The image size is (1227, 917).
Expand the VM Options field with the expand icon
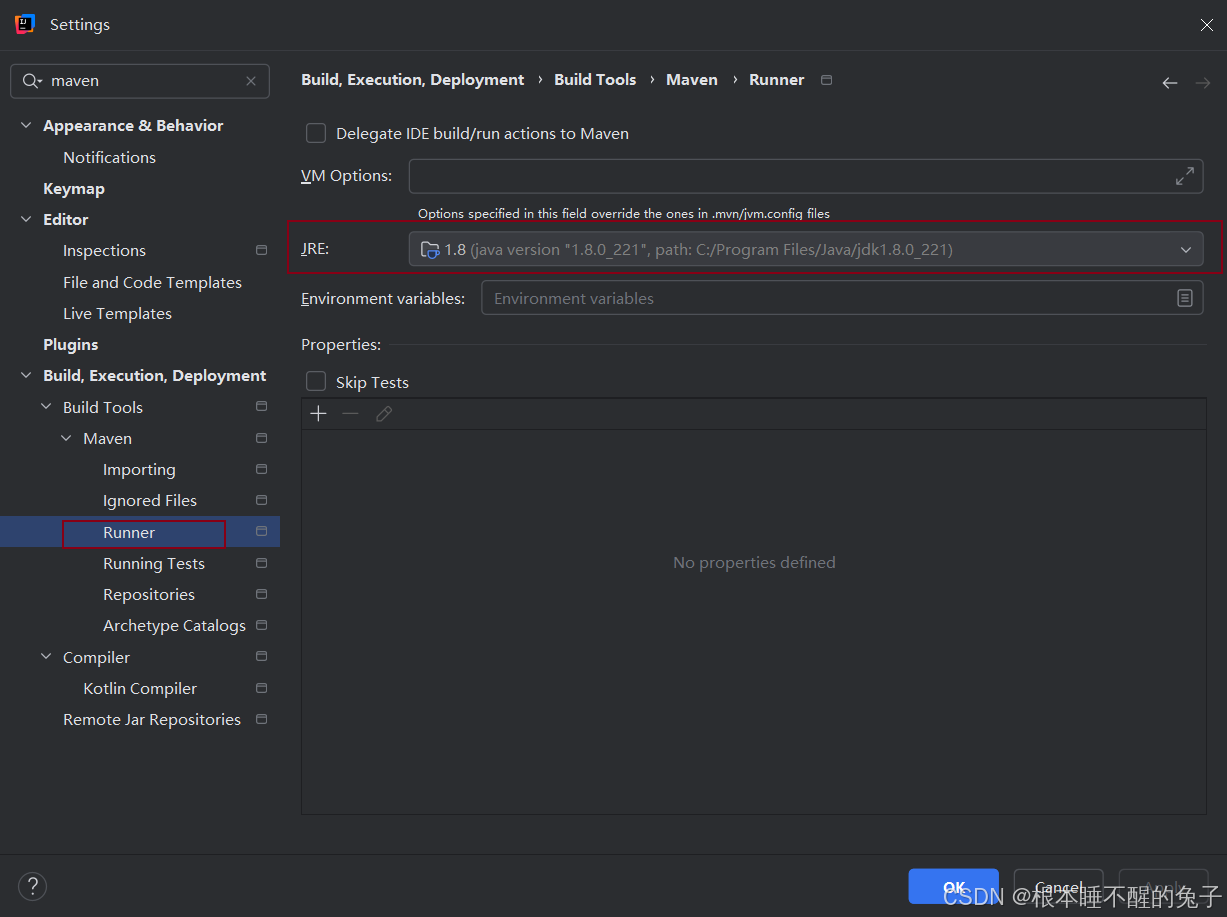tap(1185, 175)
